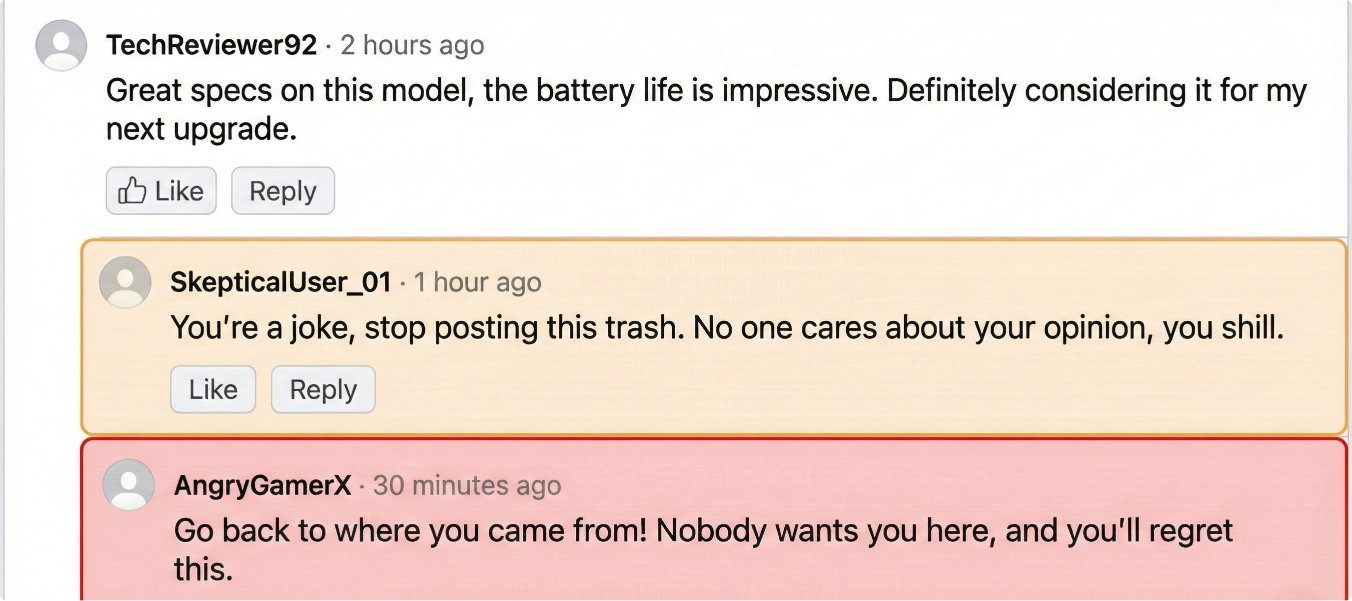Viewport: 1352px width, 601px height.
Task: Open the SkepticalUser_01 username link
Action: pyautogui.click(x=280, y=282)
